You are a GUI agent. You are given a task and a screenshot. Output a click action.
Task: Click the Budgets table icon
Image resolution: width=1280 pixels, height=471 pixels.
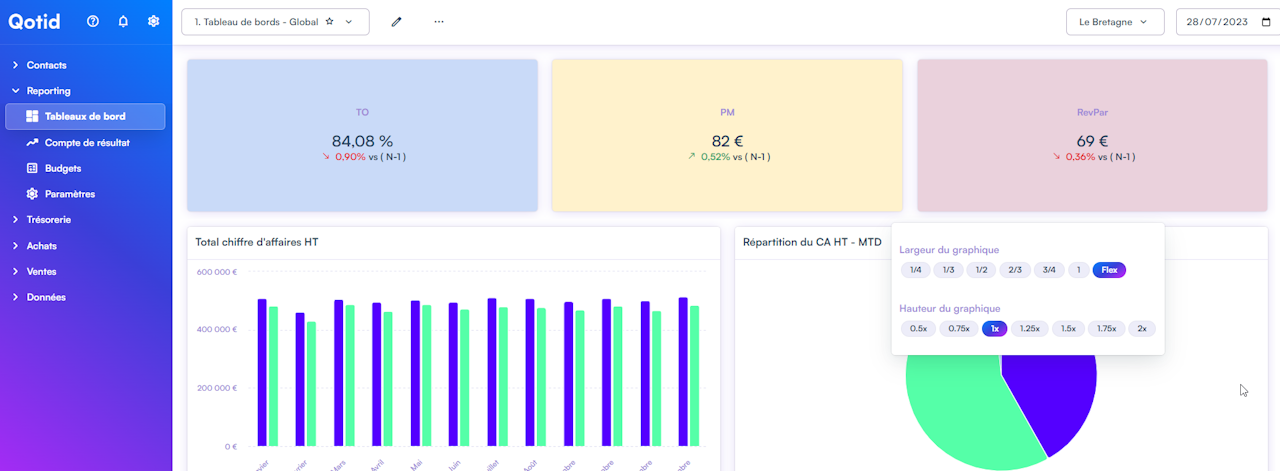coord(32,168)
